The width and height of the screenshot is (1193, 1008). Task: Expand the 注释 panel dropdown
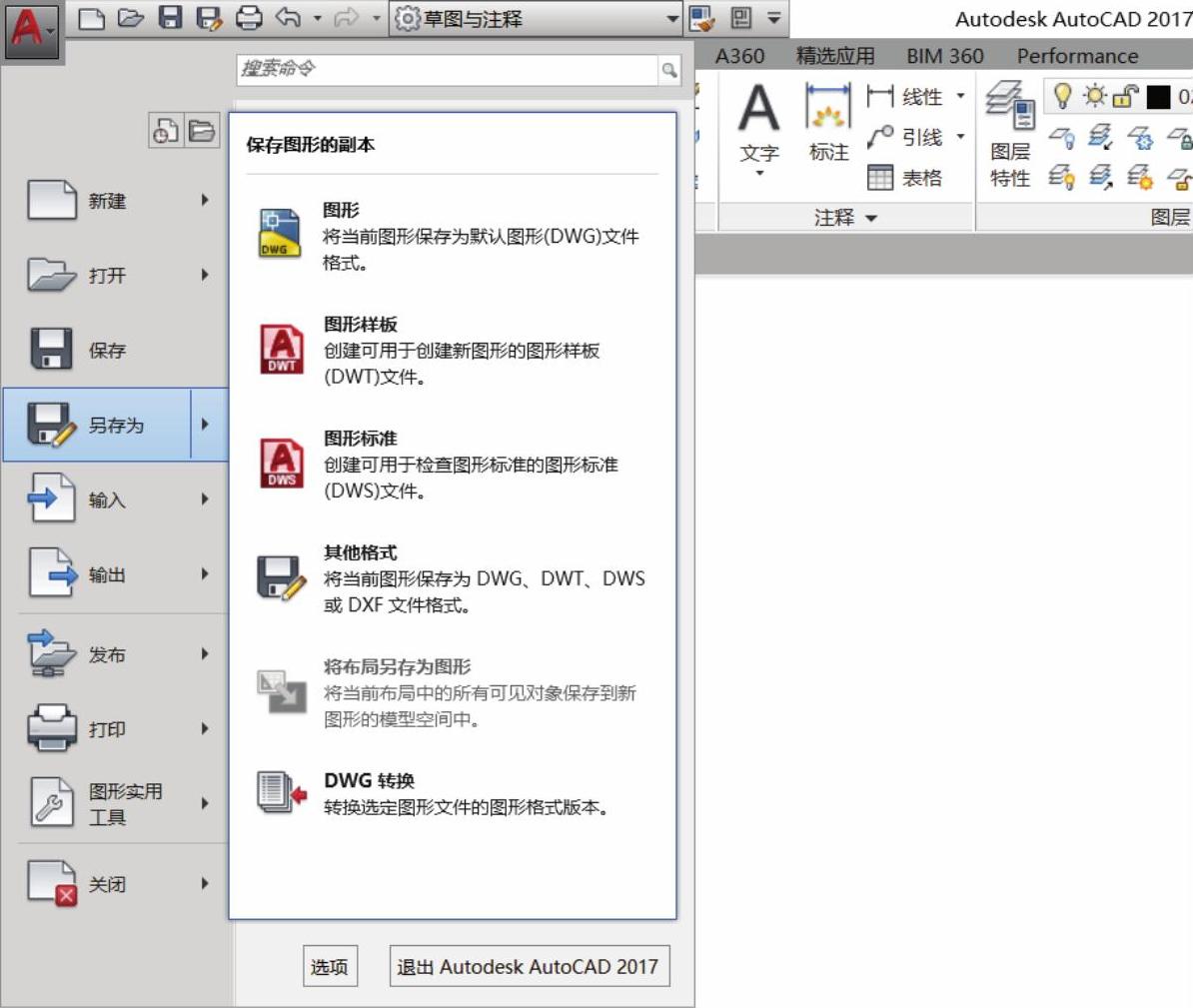[x=846, y=219]
